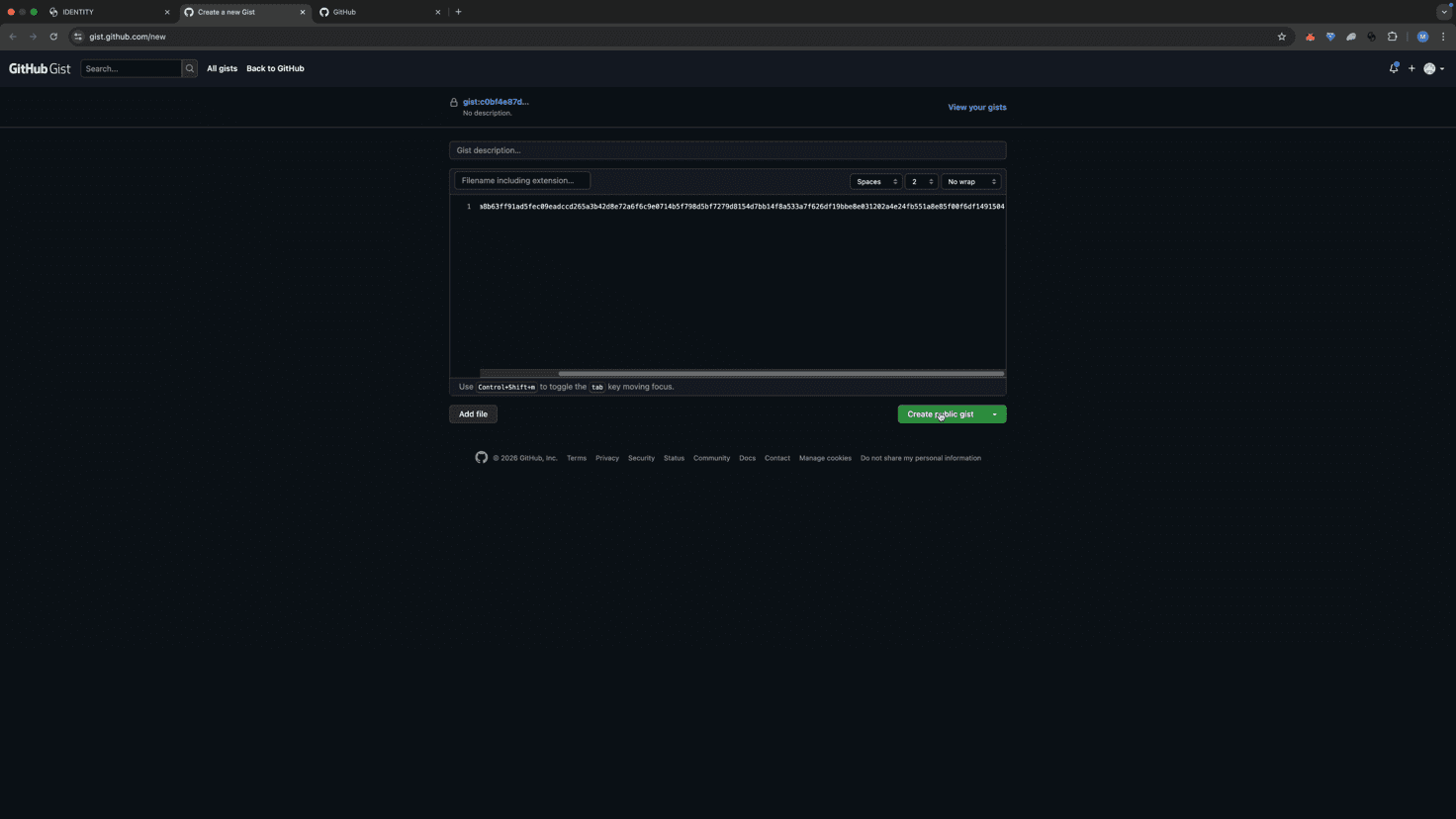Open notifications via the bell icon

1394,68
